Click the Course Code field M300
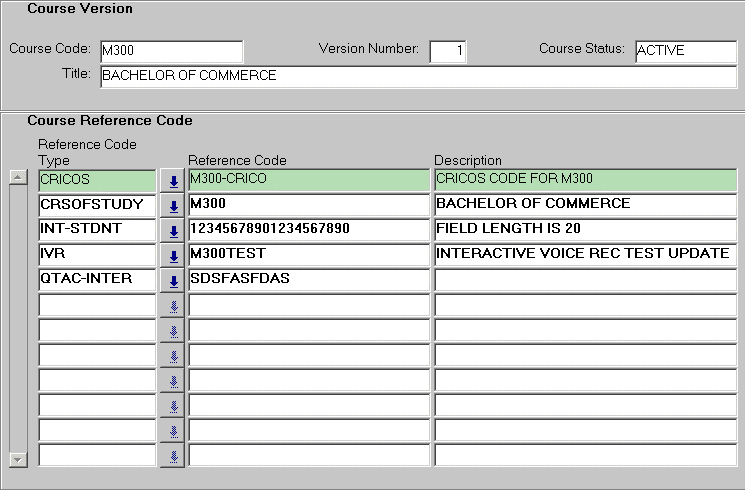 [x=170, y=51]
